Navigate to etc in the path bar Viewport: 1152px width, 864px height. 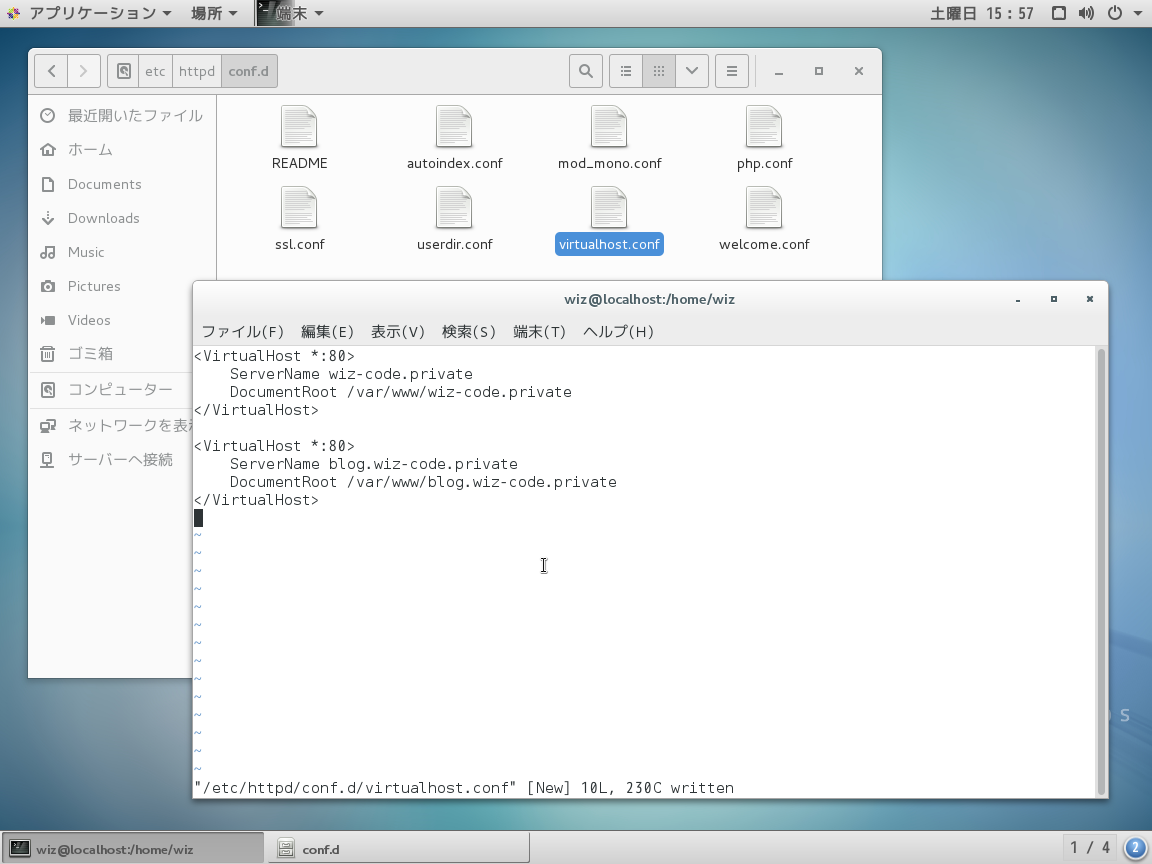click(x=155, y=71)
